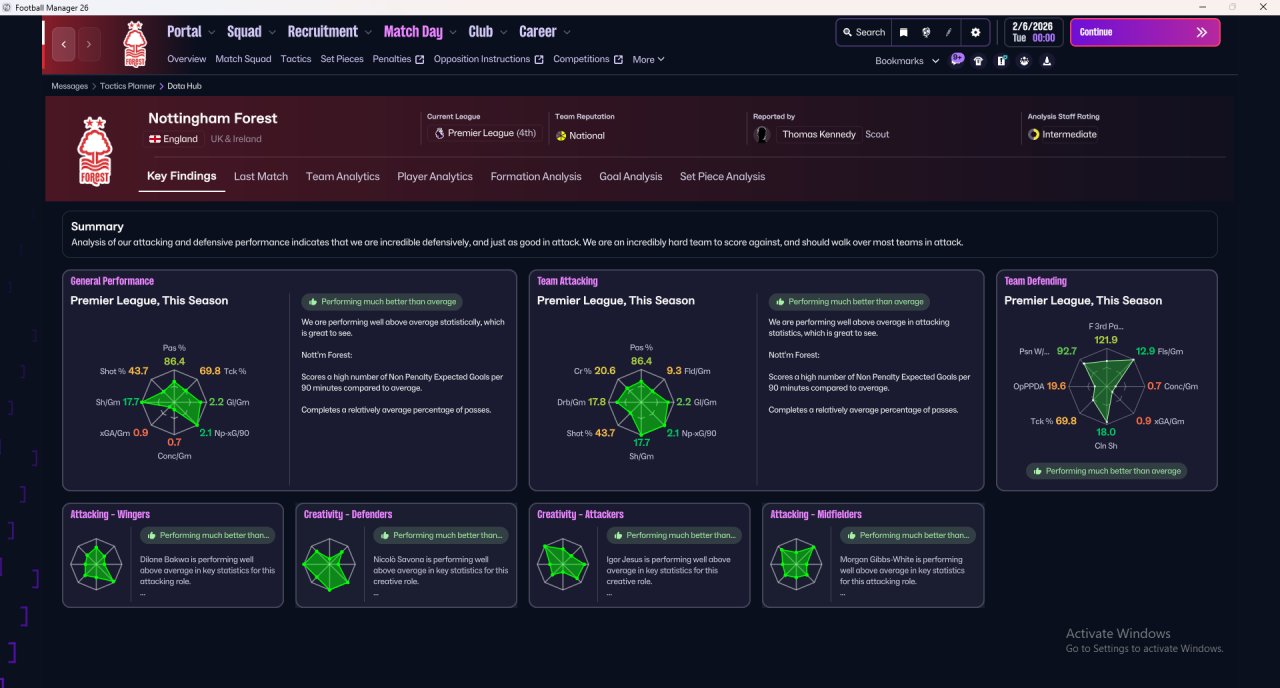Open the Squad dropdown menu
The image size is (1280, 688).
click(x=251, y=32)
